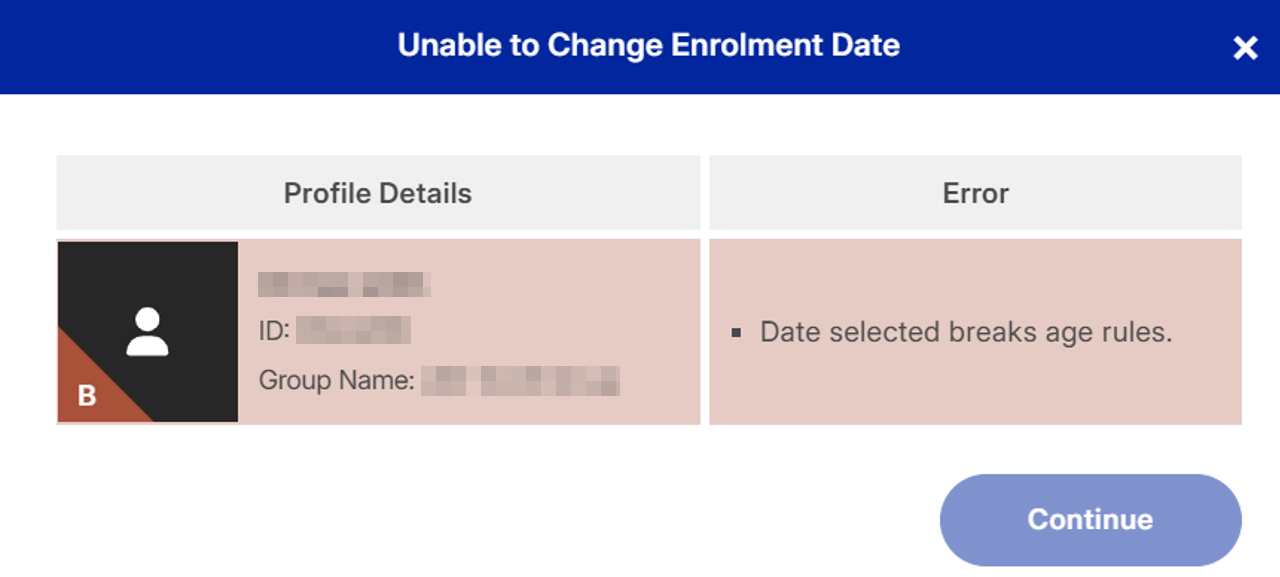Click the ID label in profile details
Viewport: 1280px width, 577px height.
pos(273,330)
